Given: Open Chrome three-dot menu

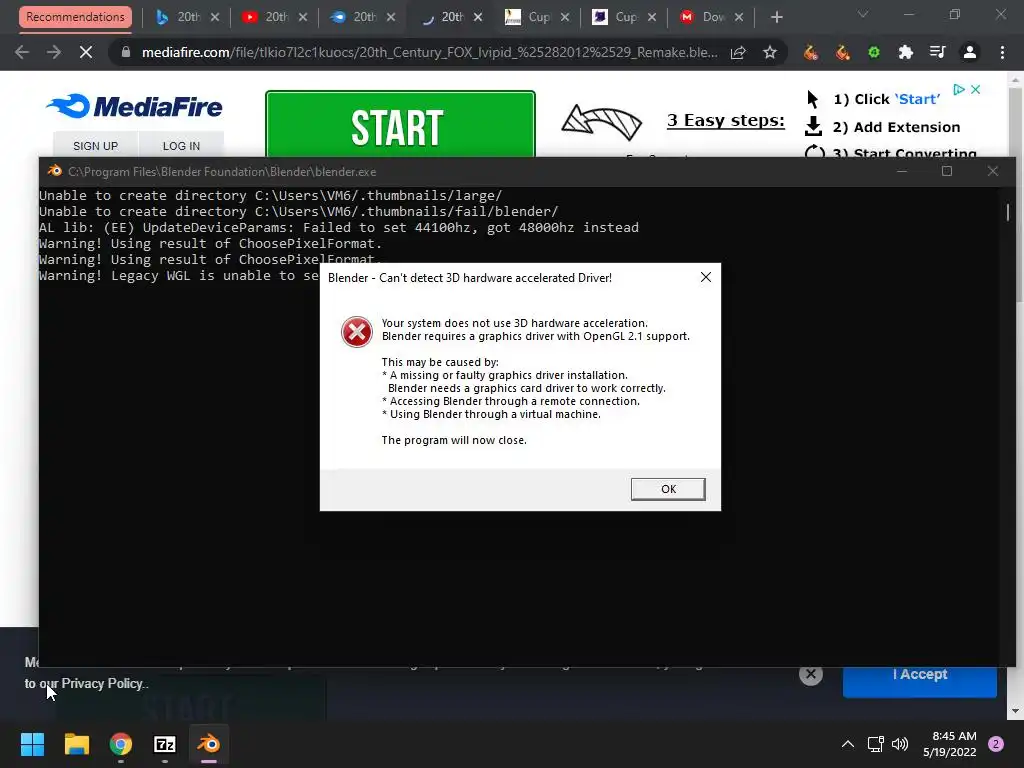Looking at the screenshot, I should [1002, 52].
